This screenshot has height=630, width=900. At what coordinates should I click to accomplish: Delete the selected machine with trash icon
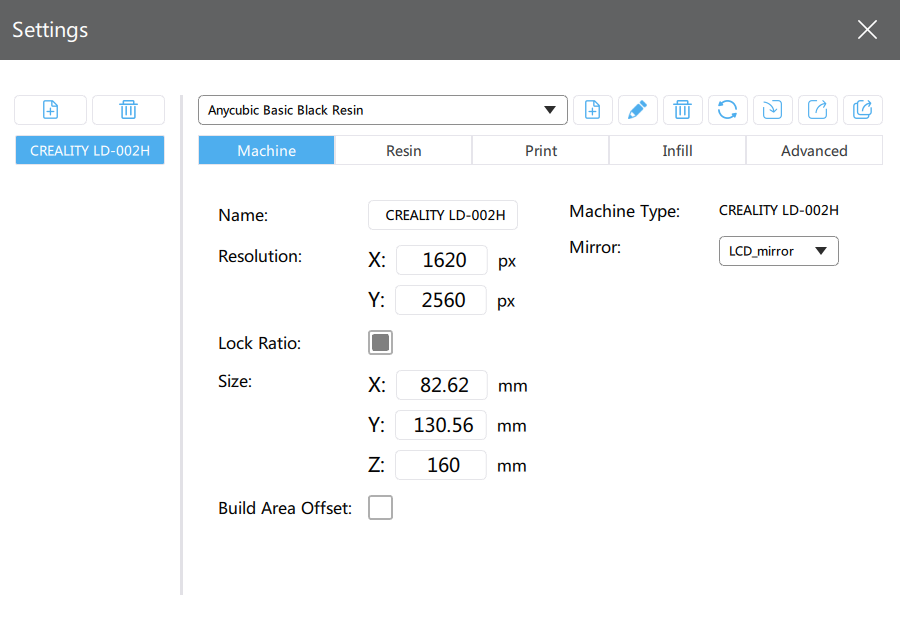pos(129,110)
